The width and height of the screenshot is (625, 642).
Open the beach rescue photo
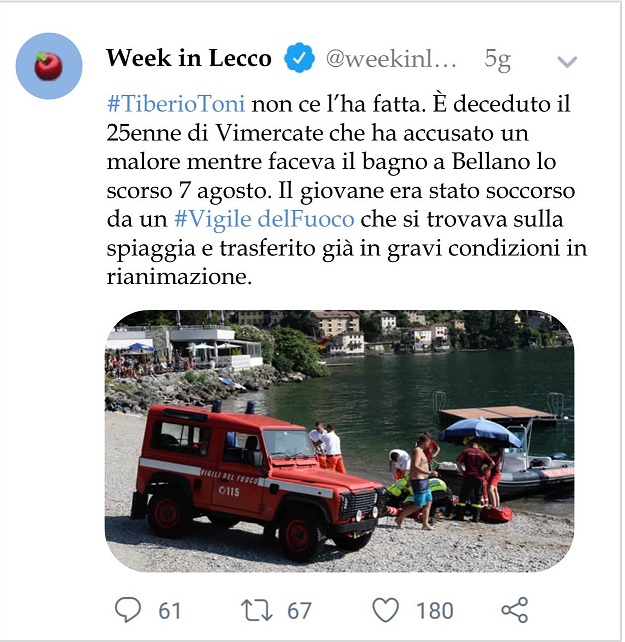click(x=339, y=441)
